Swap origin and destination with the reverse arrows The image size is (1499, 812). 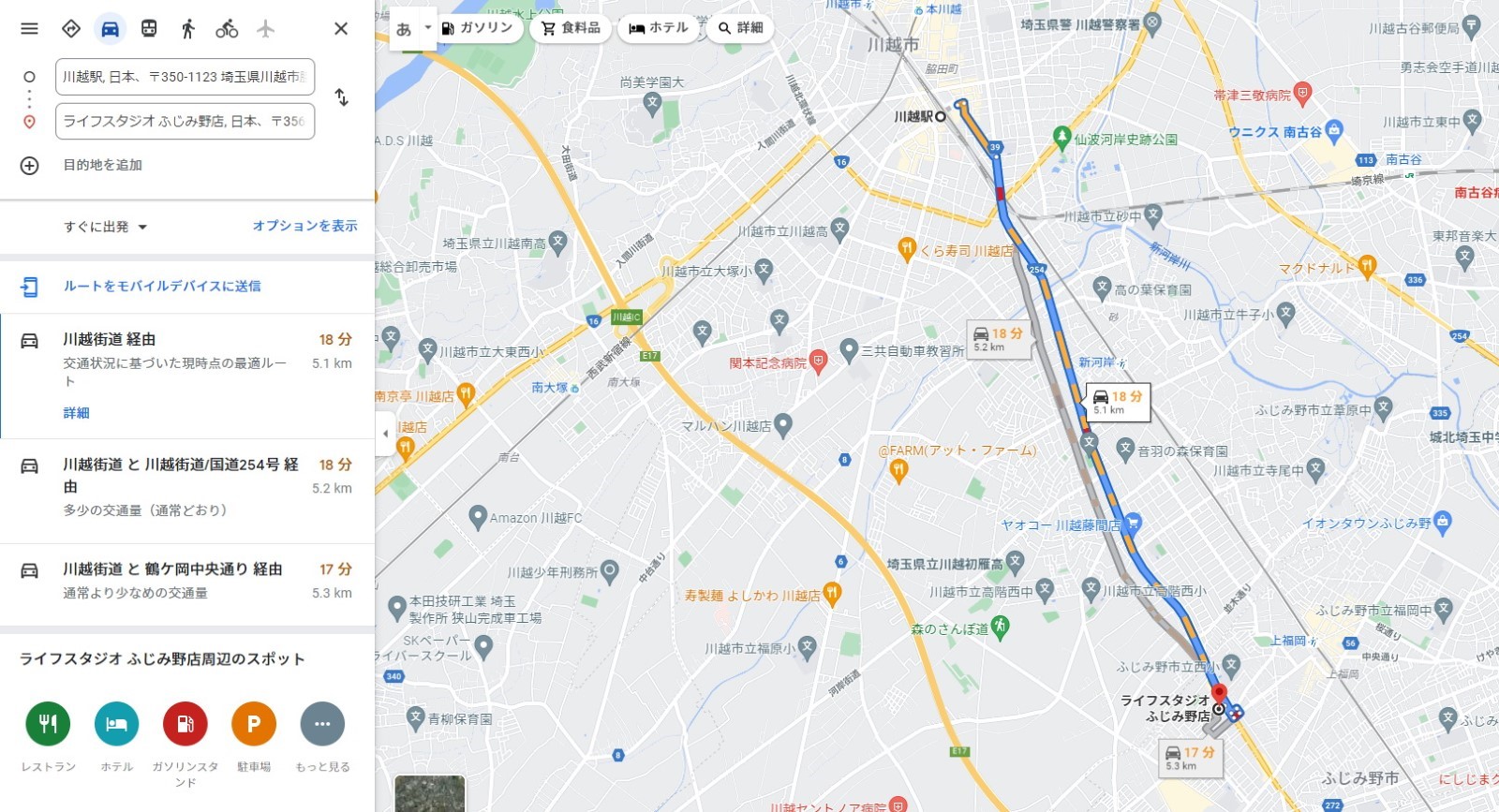[342, 97]
